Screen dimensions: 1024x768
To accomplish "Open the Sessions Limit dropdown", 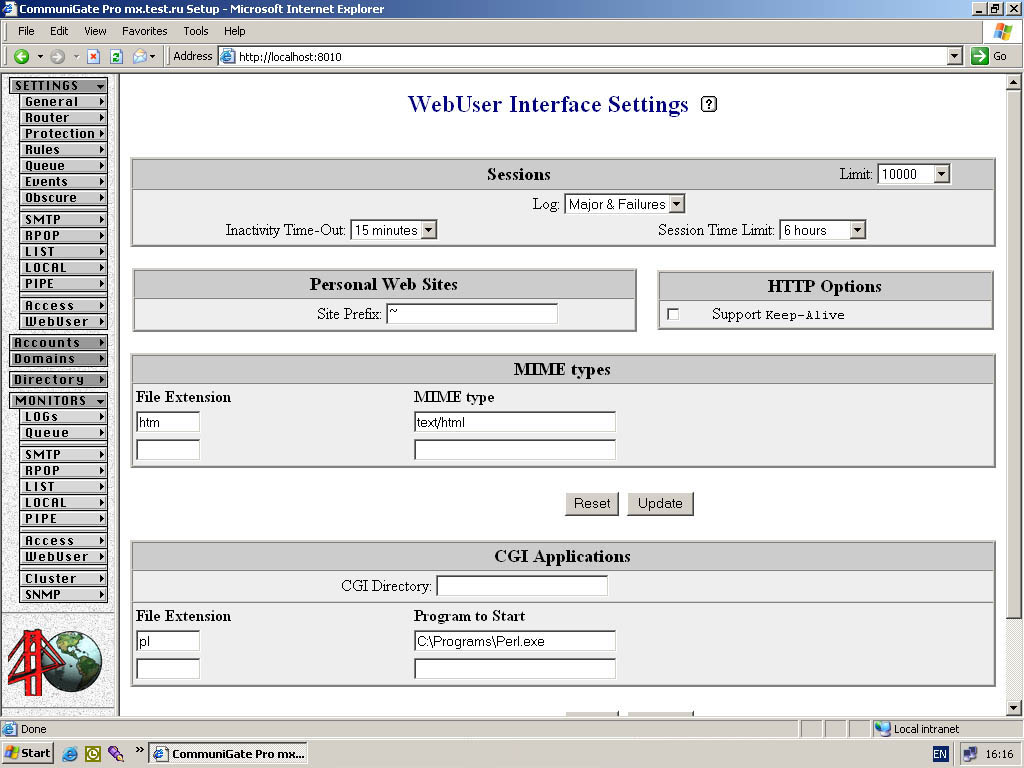I will tap(941, 174).
